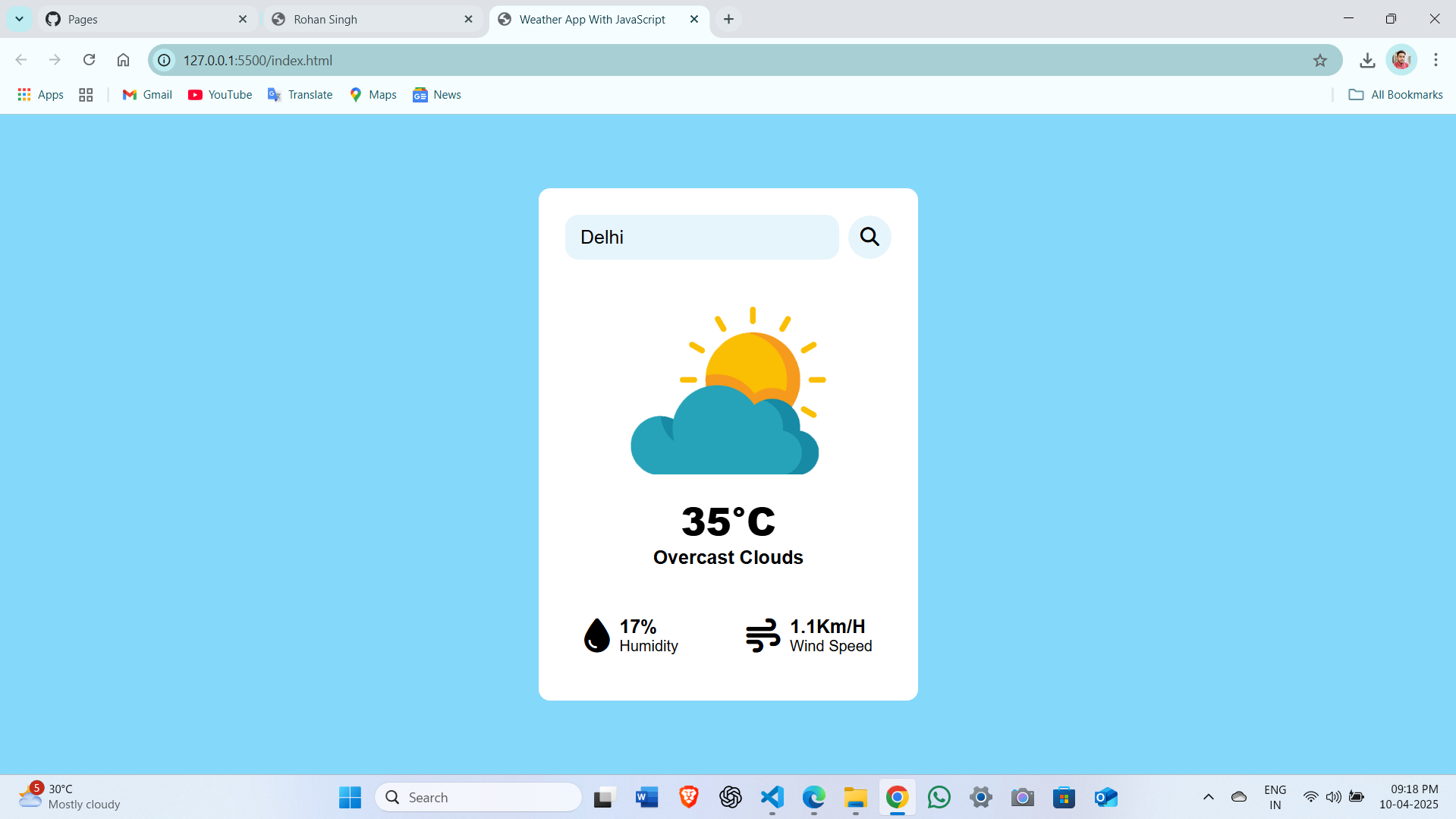Screen dimensions: 1456x819
Task: Click the site info icon in address bar
Action: click(x=164, y=60)
